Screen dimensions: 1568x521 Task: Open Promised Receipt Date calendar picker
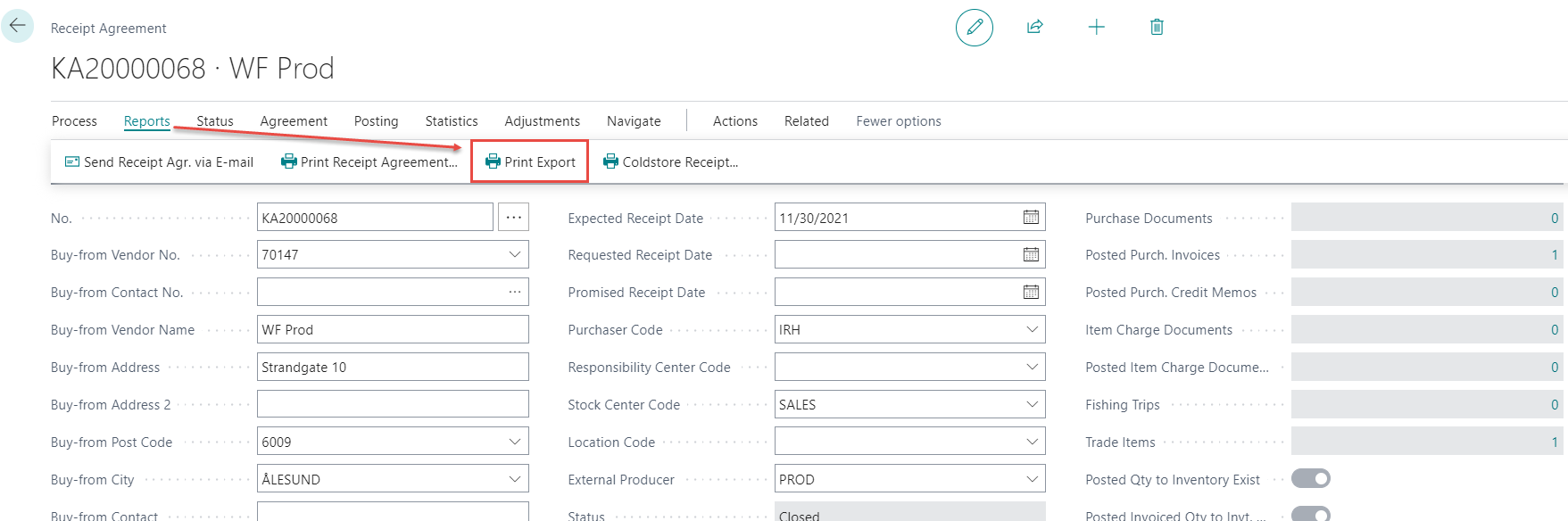pyautogui.click(x=1031, y=293)
